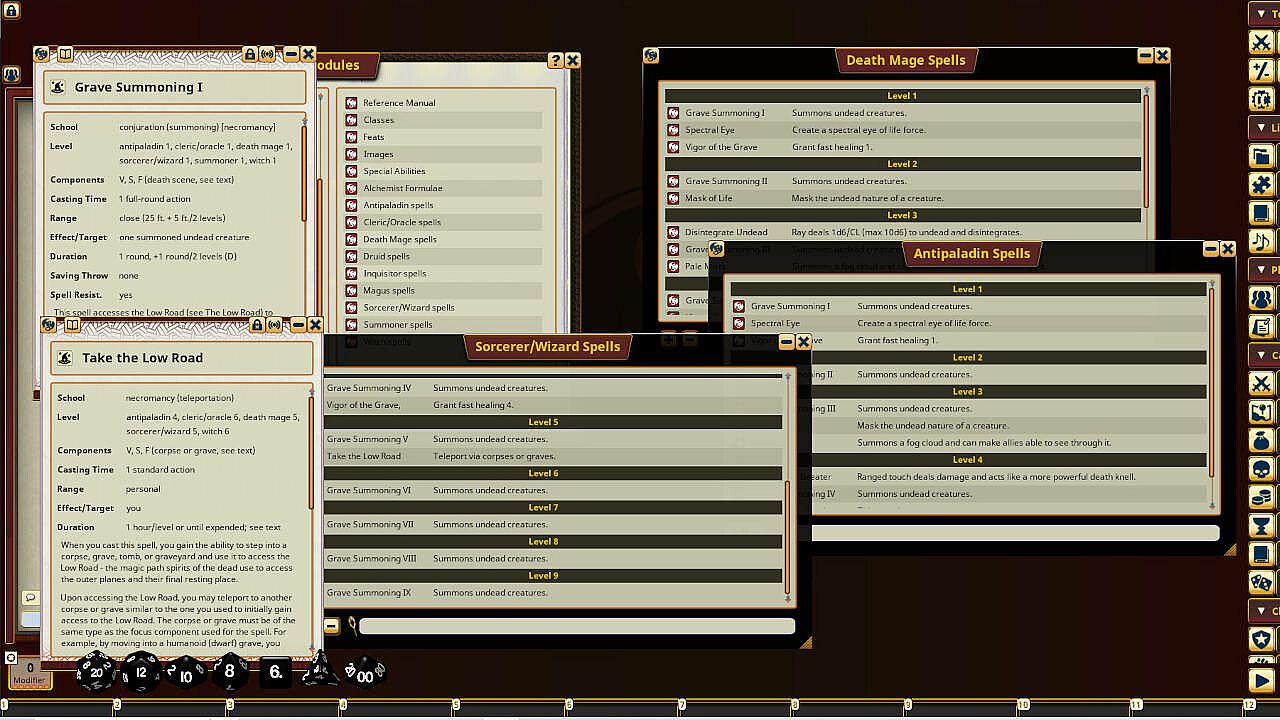Open the gear options sidebar icon
Image resolution: width=1280 pixels, height=720 pixels.
coord(1261,99)
